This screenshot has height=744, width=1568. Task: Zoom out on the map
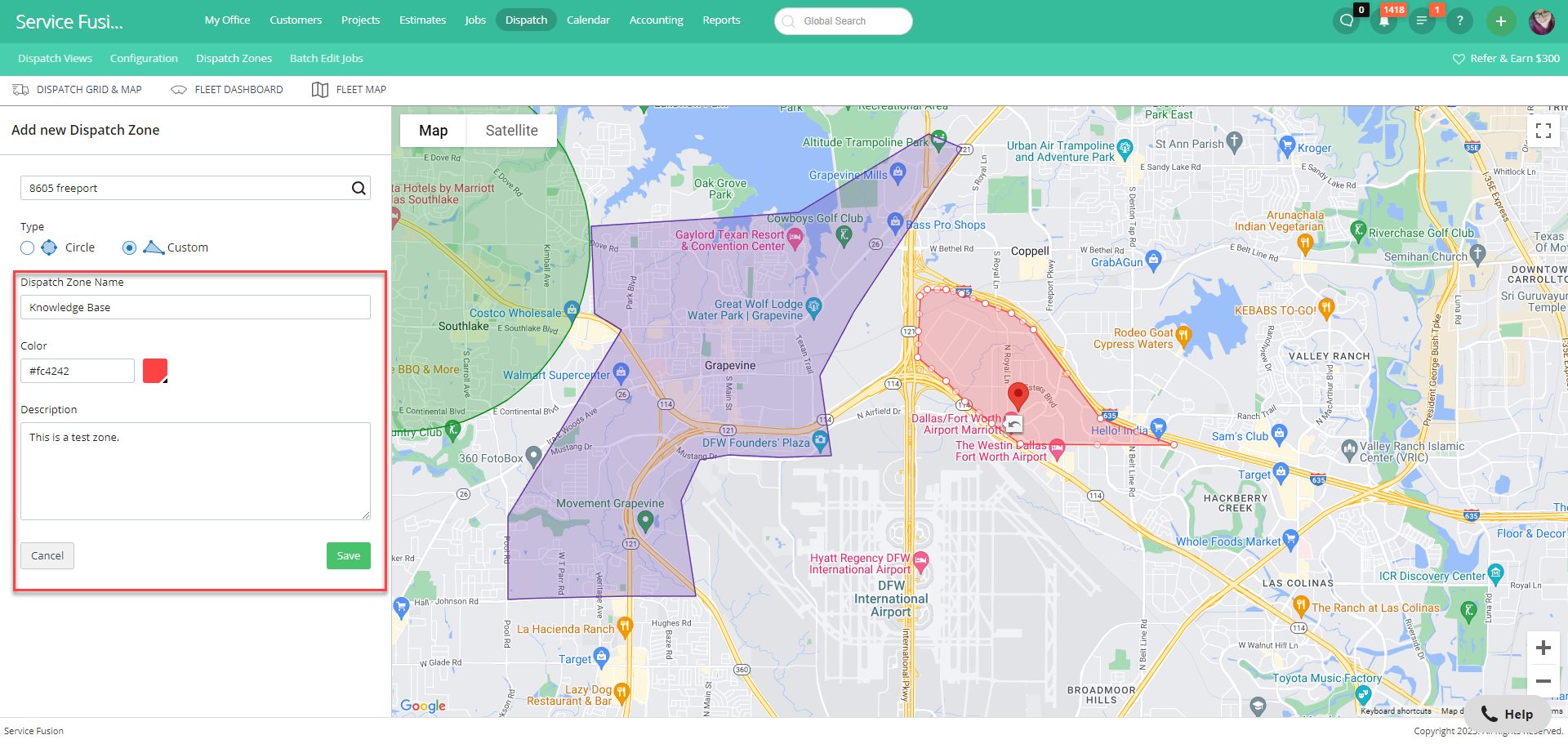(x=1543, y=680)
